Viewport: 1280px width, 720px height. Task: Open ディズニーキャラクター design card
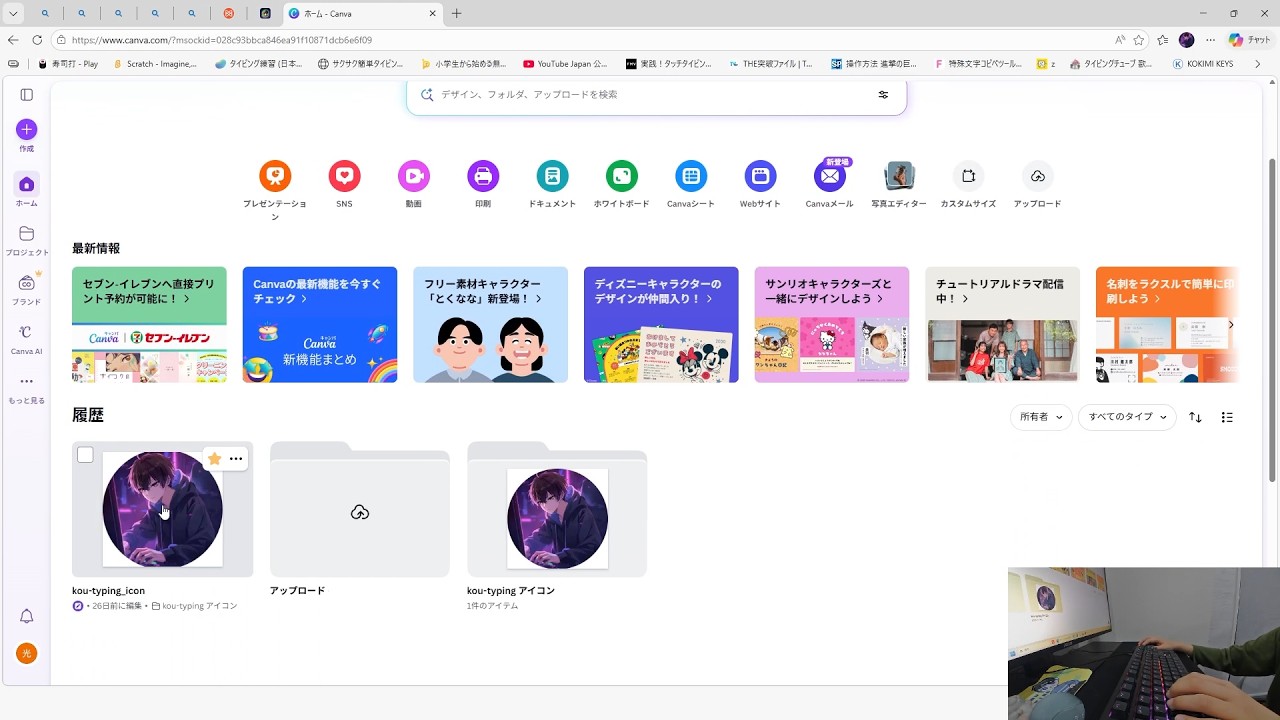[x=661, y=324]
